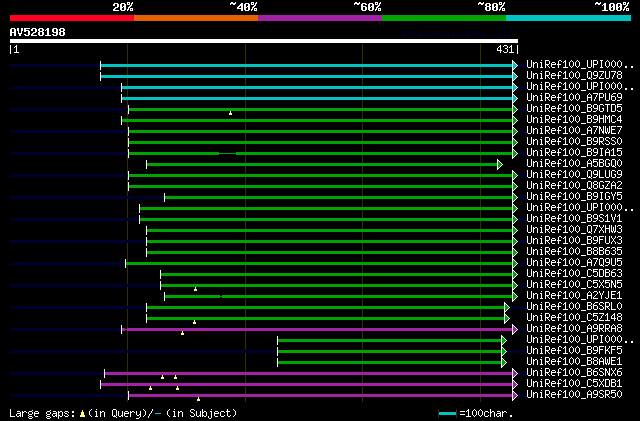640x421 pixels.
Task: Click the "Large gaps:" legend text
Action: click(x=42, y=414)
